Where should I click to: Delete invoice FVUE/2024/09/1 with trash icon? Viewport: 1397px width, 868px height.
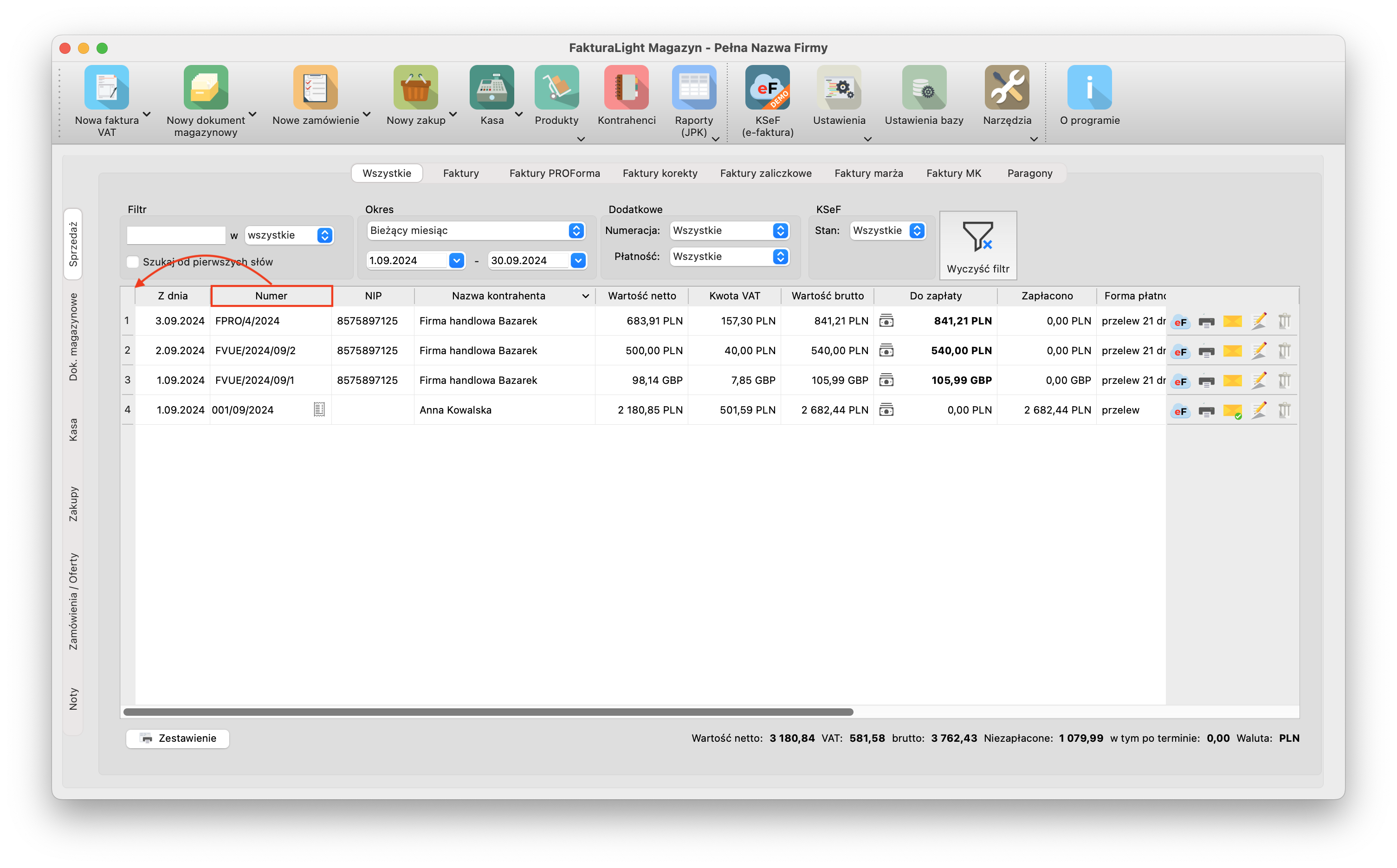click(1285, 380)
